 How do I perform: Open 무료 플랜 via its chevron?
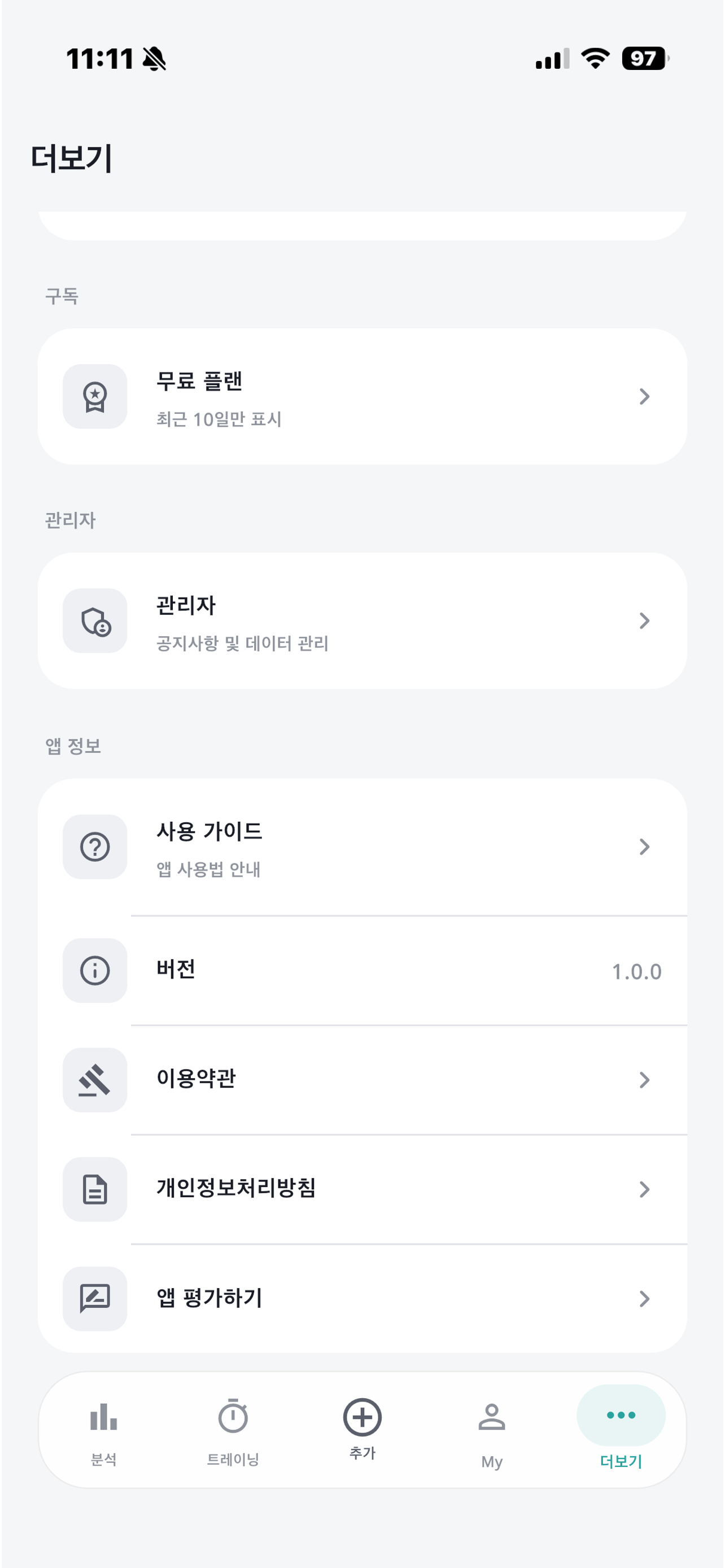644,396
